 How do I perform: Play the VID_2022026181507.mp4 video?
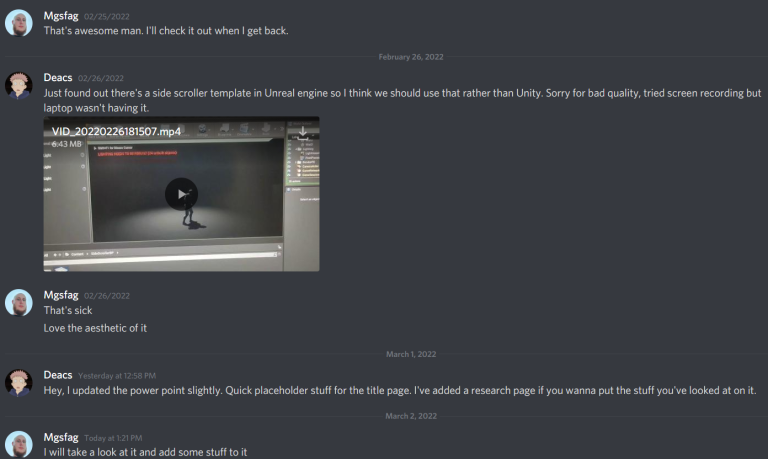click(181, 194)
